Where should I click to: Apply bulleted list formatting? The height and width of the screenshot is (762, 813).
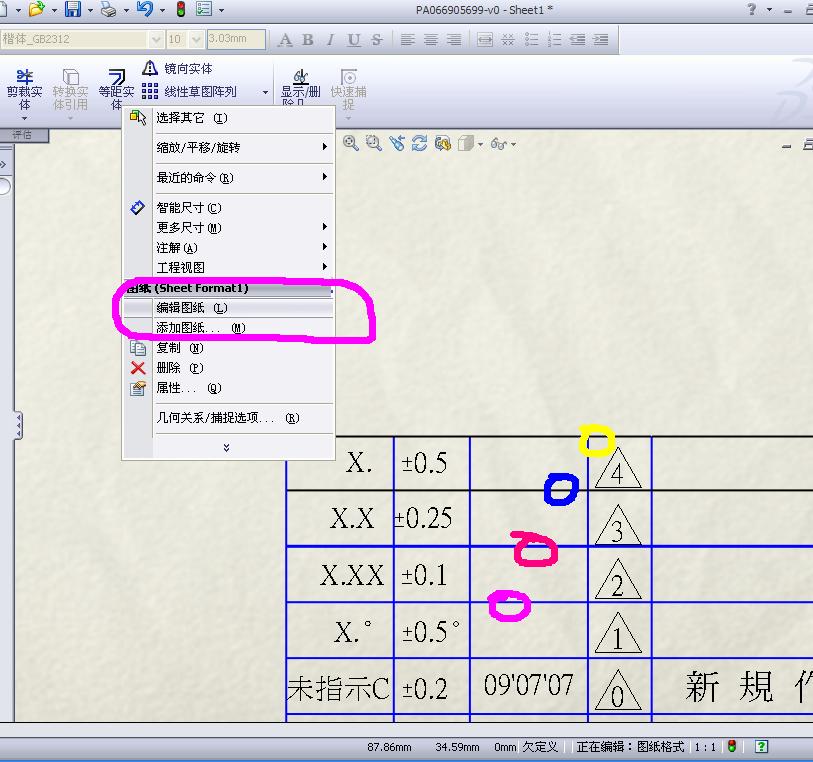[x=531, y=39]
